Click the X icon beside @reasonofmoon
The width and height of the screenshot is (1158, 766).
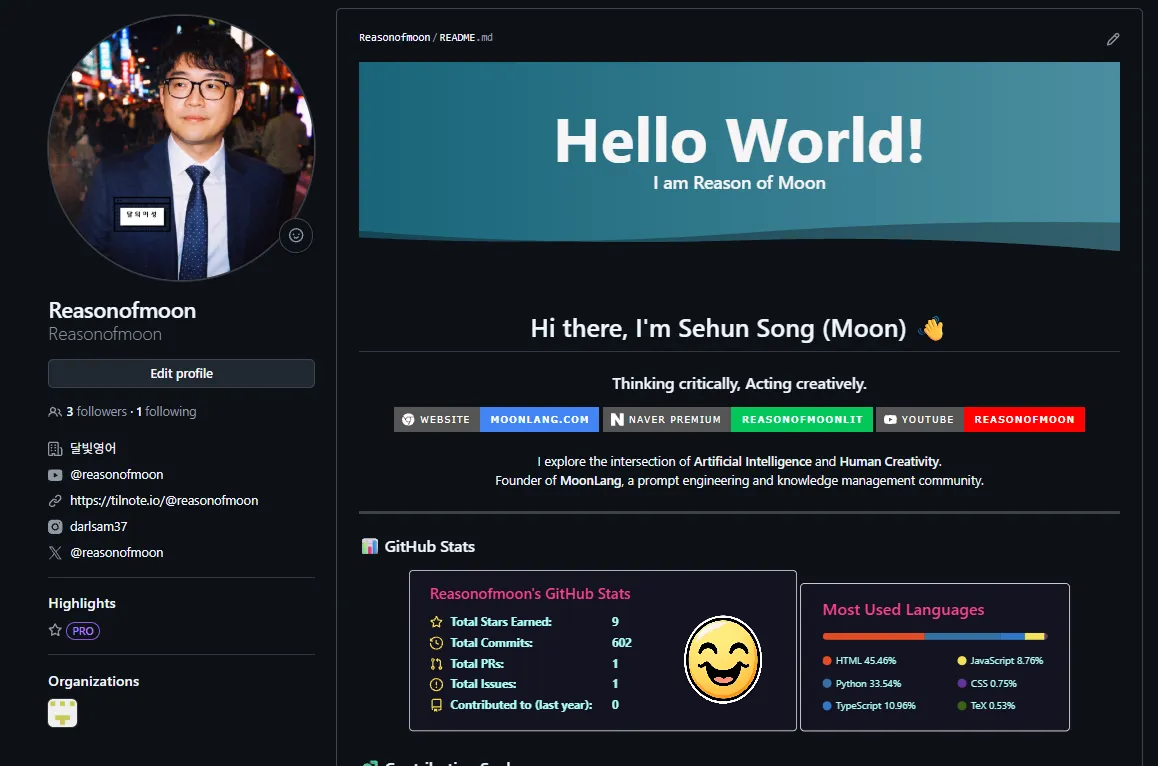(x=55, y=553)
